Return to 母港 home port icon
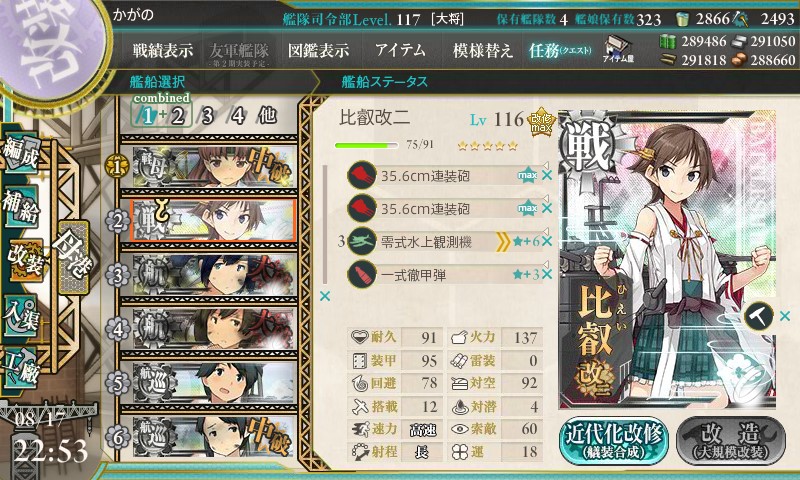The width and height of the screenshot is (800, 480). pos(73,257)
